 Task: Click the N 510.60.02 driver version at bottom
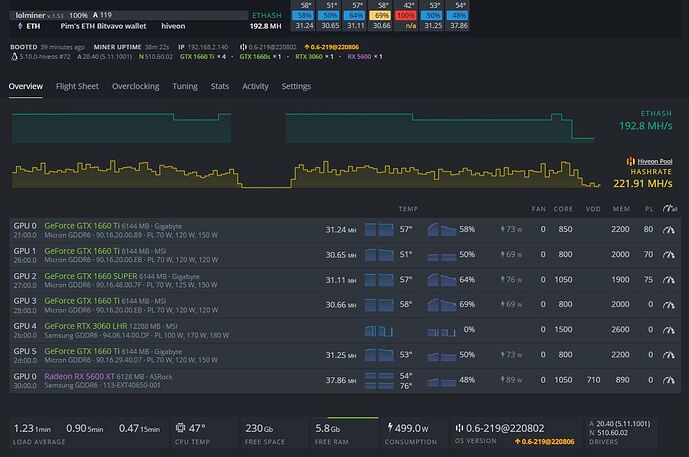(608, 433)
